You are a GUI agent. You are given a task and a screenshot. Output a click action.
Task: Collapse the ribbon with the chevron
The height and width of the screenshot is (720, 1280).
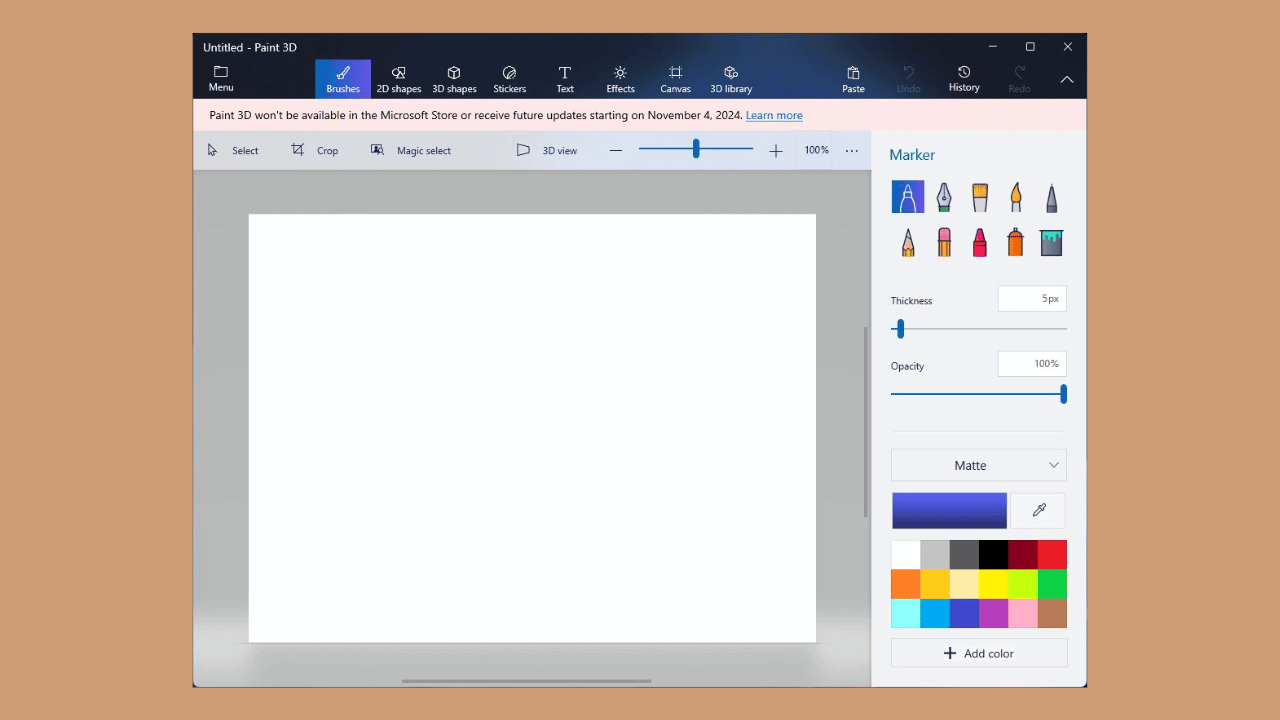[1066, 79]
